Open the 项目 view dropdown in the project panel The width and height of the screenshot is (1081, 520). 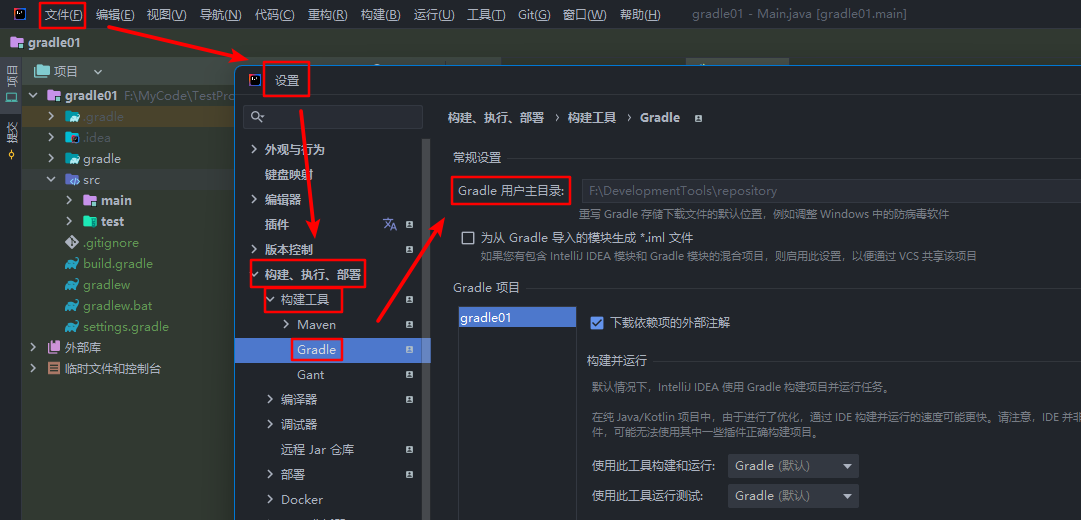98,72
